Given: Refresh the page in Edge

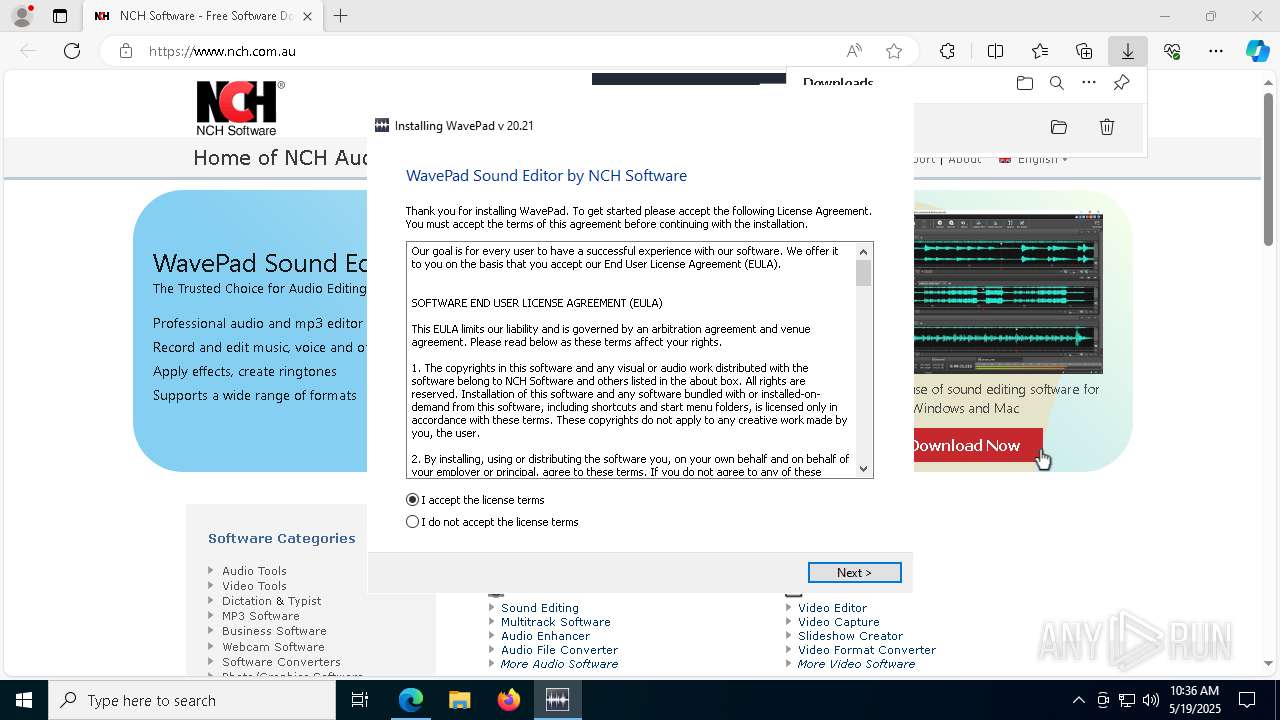Looking at the screenshot, I should pos(72,51).
